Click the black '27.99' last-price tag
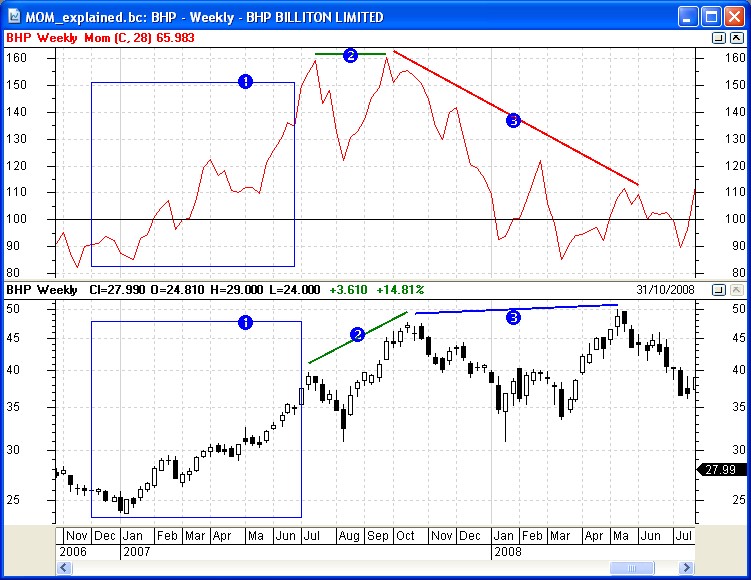The height and width of the screenshot is (580, 751). tap(722, 469)
